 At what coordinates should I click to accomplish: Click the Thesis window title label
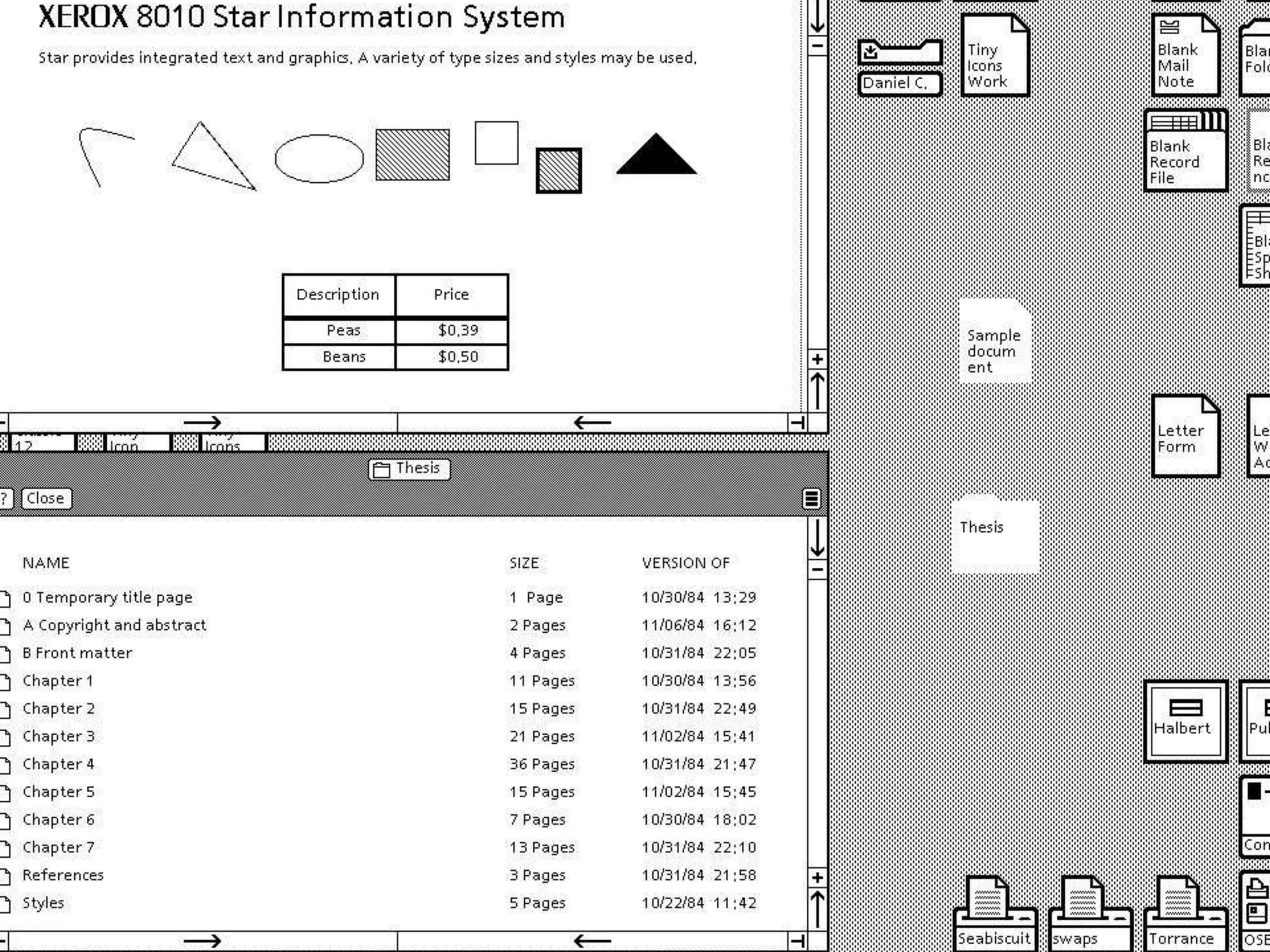[409, 469]
